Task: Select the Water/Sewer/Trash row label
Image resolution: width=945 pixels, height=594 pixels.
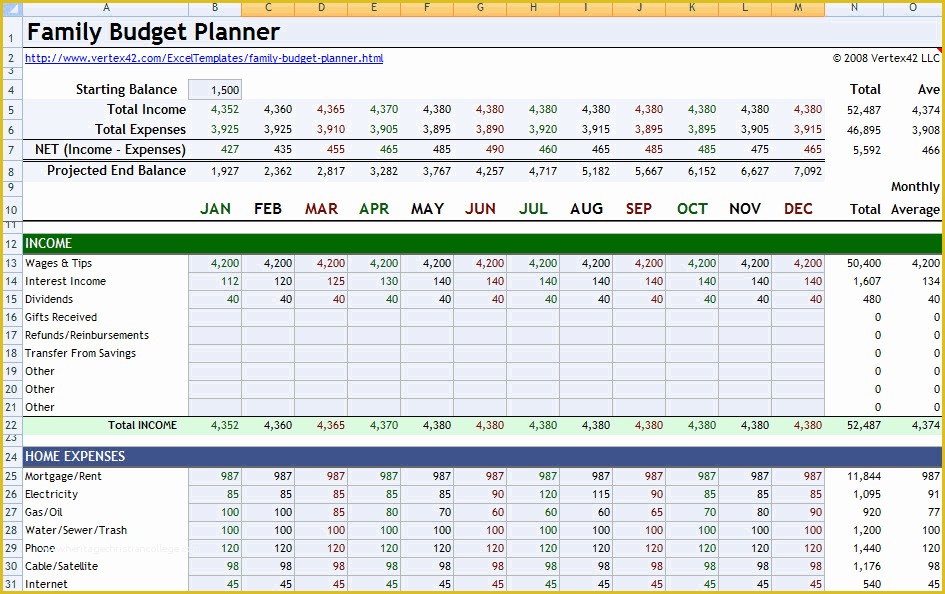Action: (76, 531)
